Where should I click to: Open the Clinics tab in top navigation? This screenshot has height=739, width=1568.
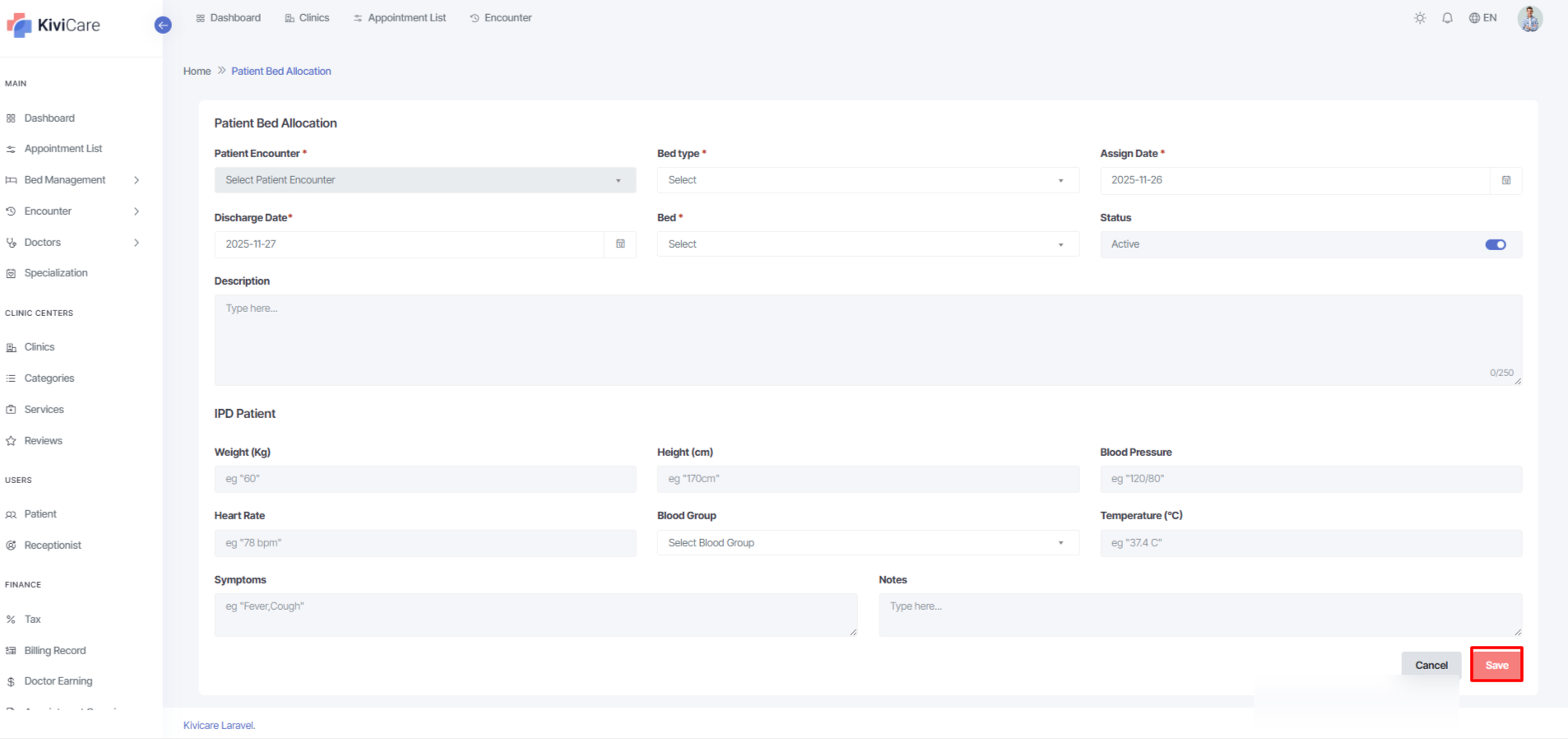pyautogui.click(x=307, y=18)
